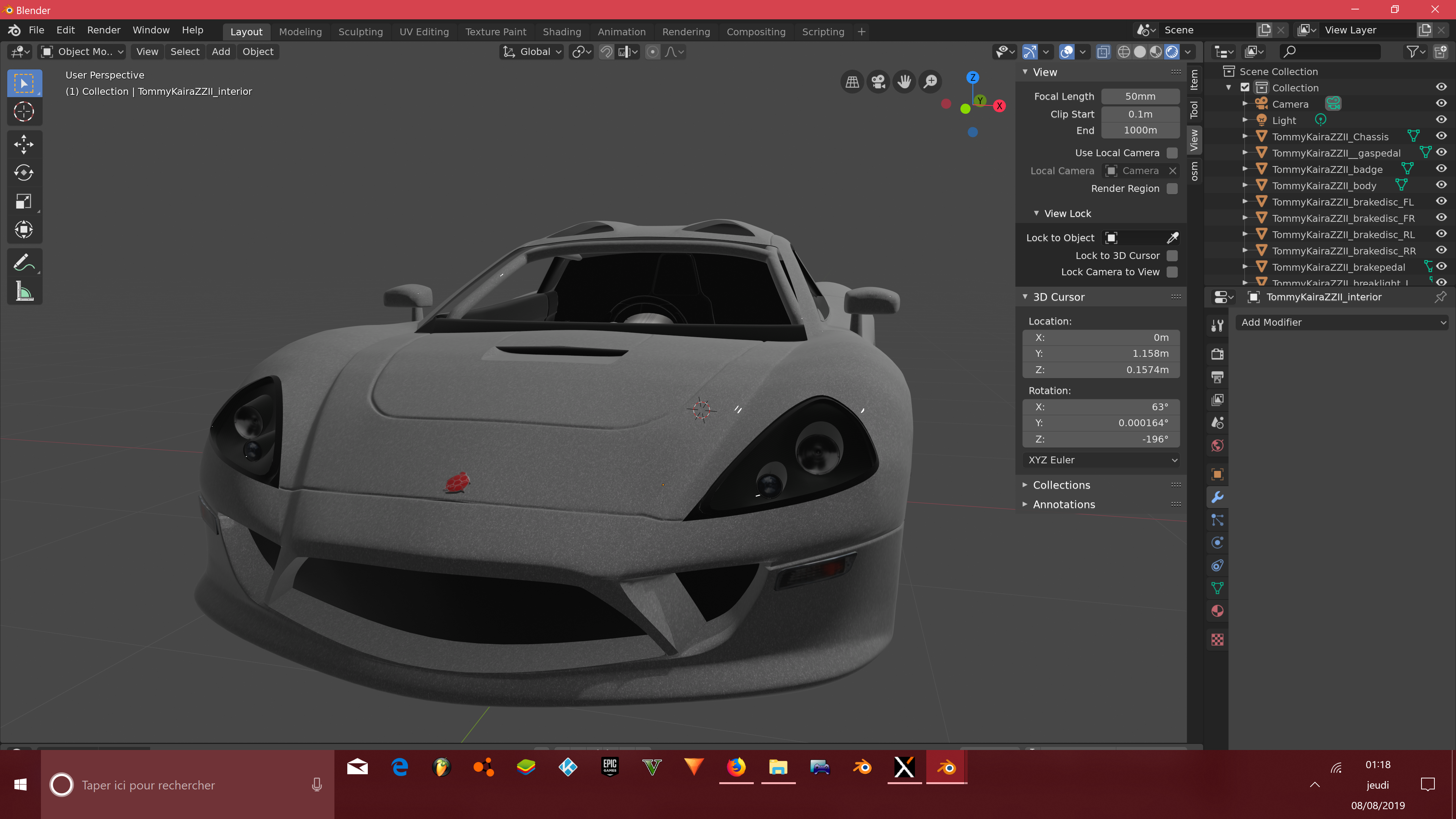The width and height of the screenshot is (1456, 819).
Task: Select the Transform tool
Action: coord(24,229)
